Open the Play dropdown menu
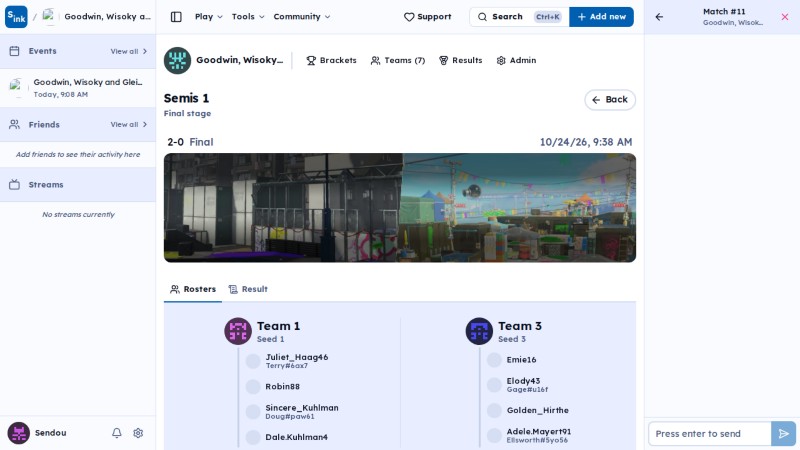Viewport: 800px width, 450px height. pyautogui.click(x=209, y=17)
